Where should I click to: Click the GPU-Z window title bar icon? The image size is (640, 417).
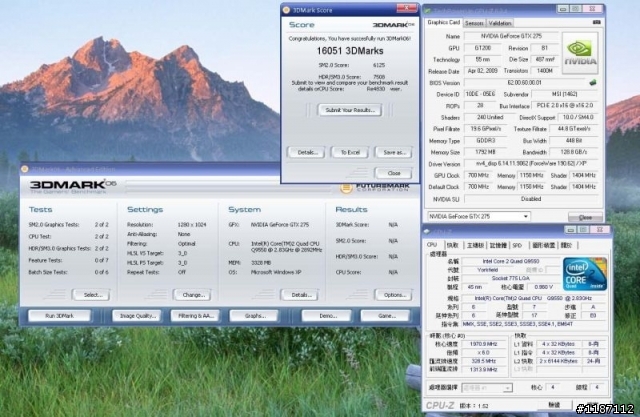click(x=428, y=10)
